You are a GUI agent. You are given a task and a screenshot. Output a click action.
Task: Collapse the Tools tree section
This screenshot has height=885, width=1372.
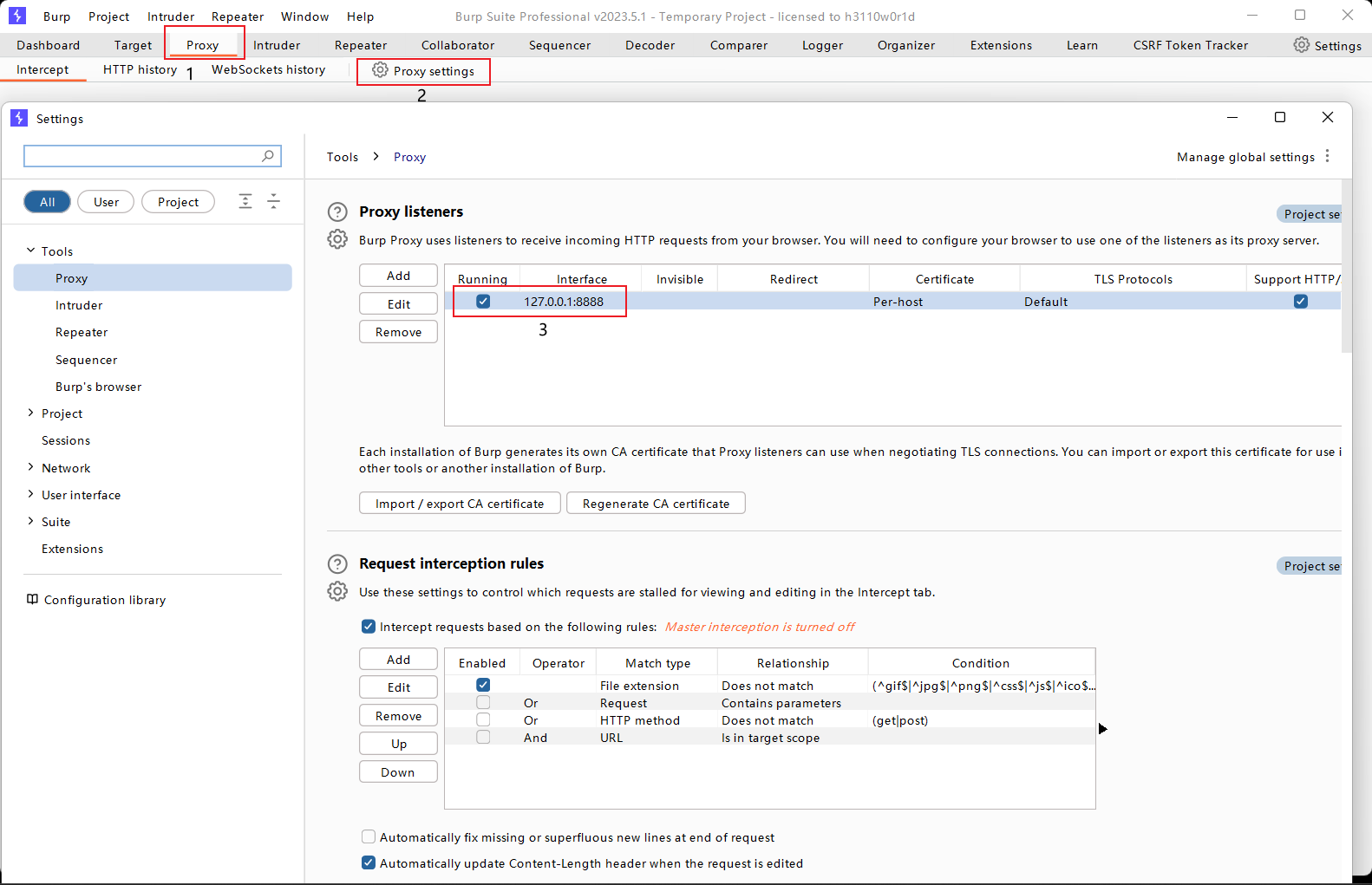click(x=30, y=251)
